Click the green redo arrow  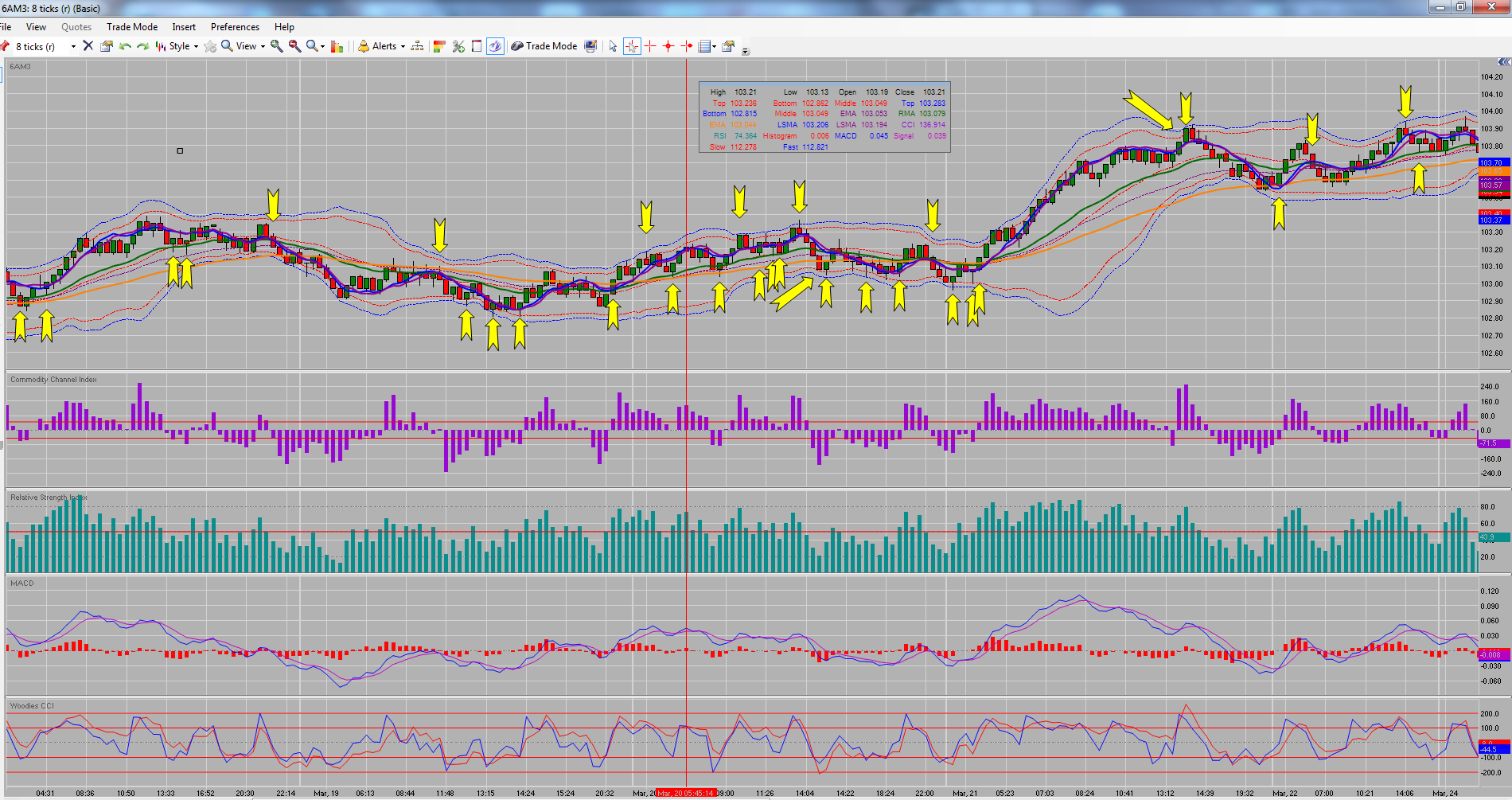tap(143, 46)
